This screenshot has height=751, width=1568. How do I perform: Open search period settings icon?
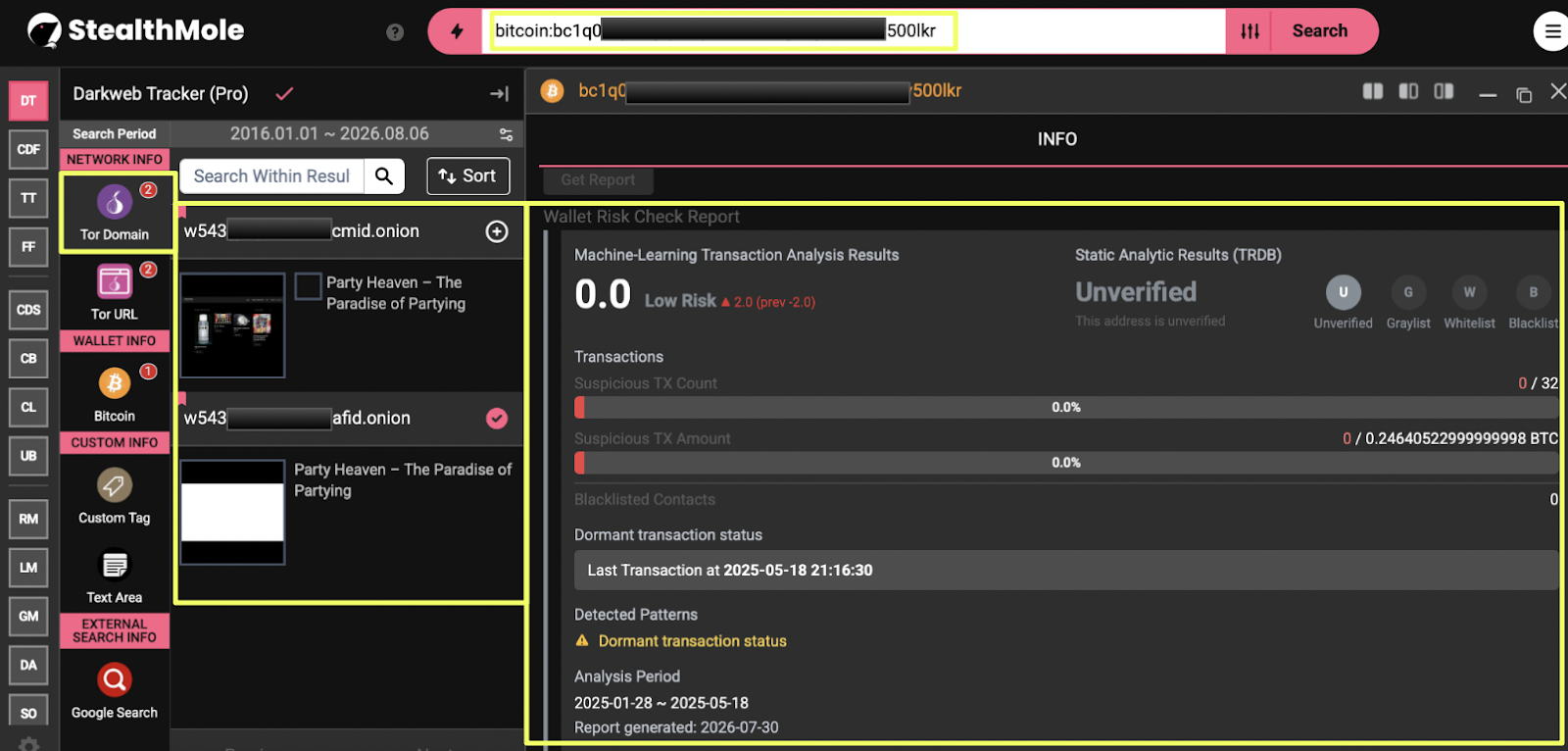pos(506,134)
